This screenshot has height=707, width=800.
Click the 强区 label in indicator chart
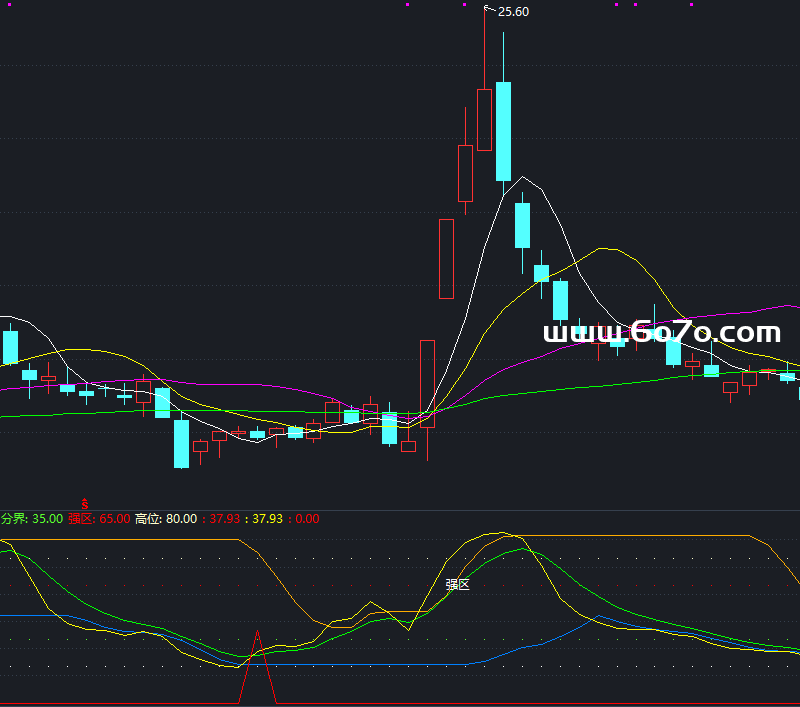pos(457,585)
